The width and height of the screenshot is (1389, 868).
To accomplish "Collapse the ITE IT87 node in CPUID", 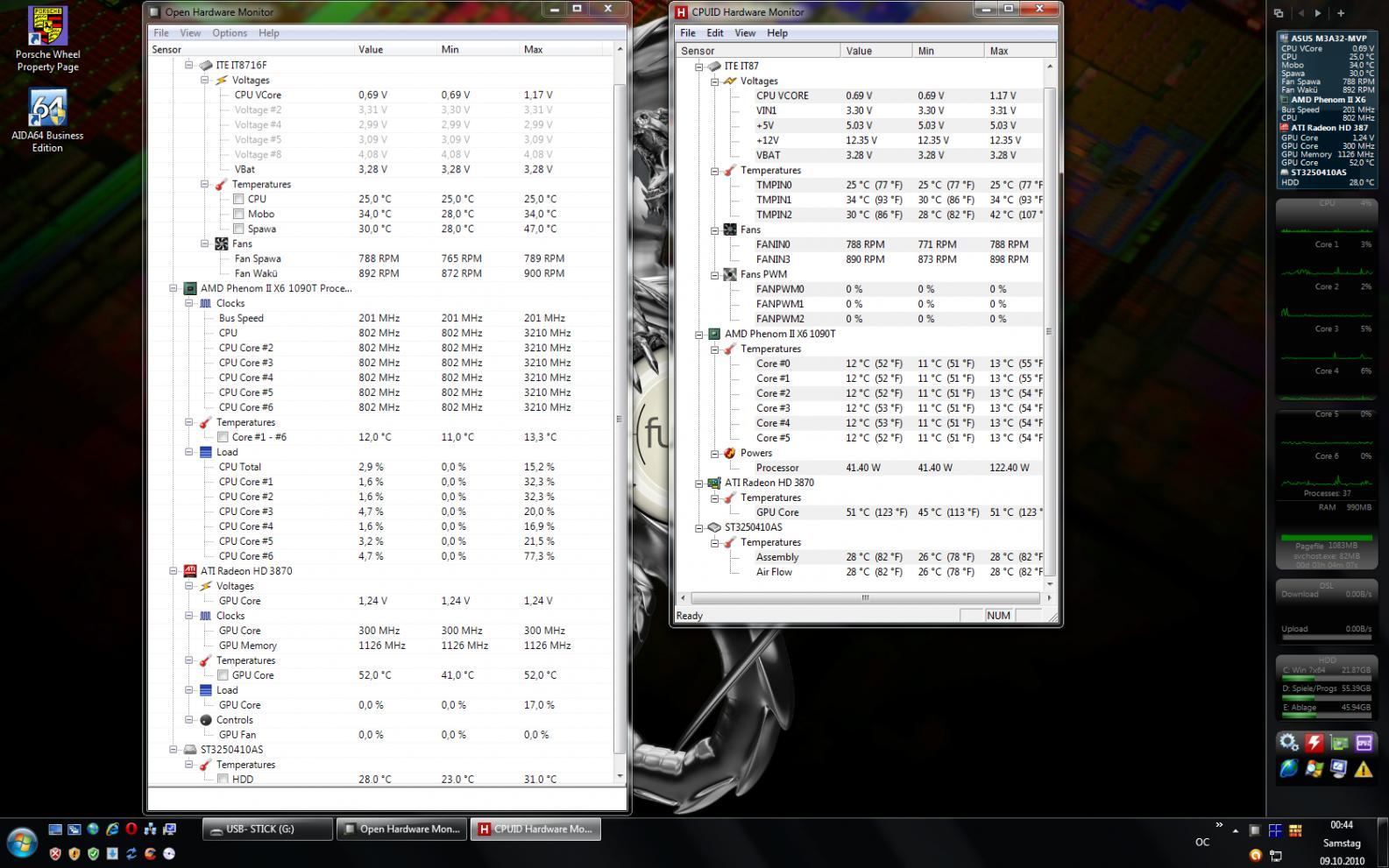I will (698, 66).
